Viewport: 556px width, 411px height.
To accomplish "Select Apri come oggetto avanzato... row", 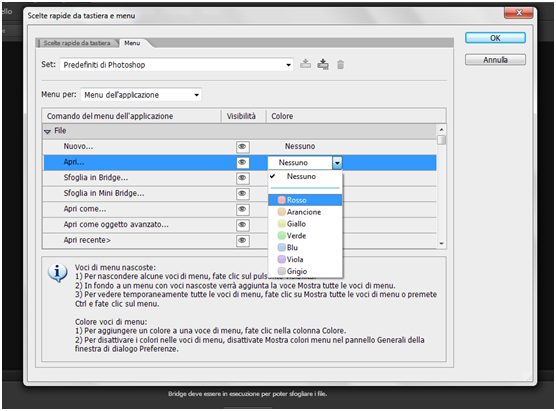I will (240, 224).
